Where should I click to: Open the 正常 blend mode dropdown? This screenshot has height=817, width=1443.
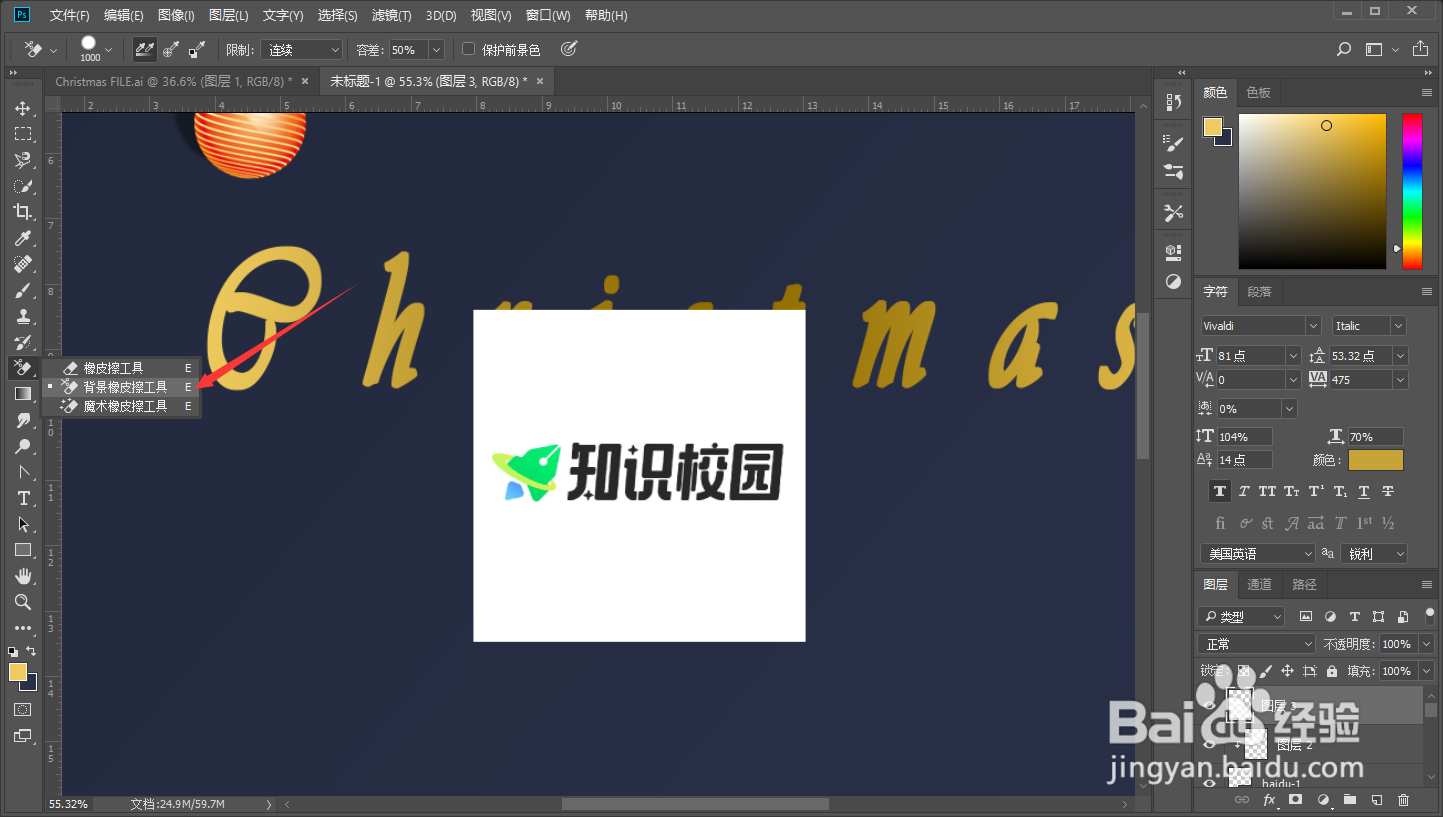coord(1256,643)
